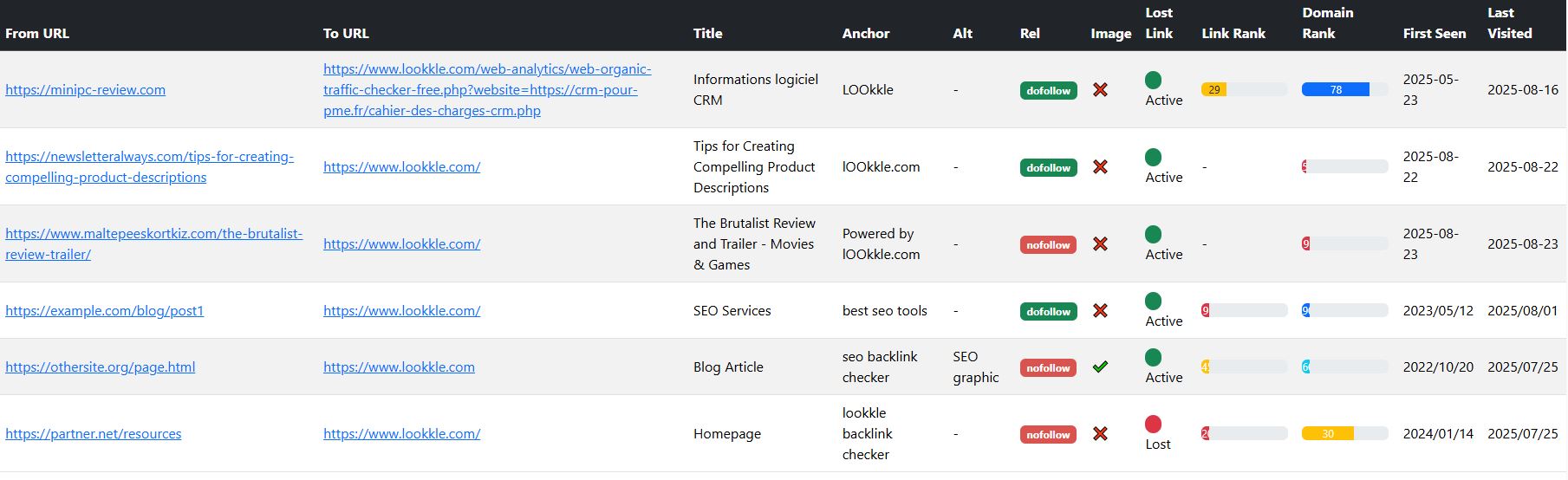Click the Domain Rank bar in othersite.org row
1568x480 pixels.
pyautogui.click(x=1345, y=366)
